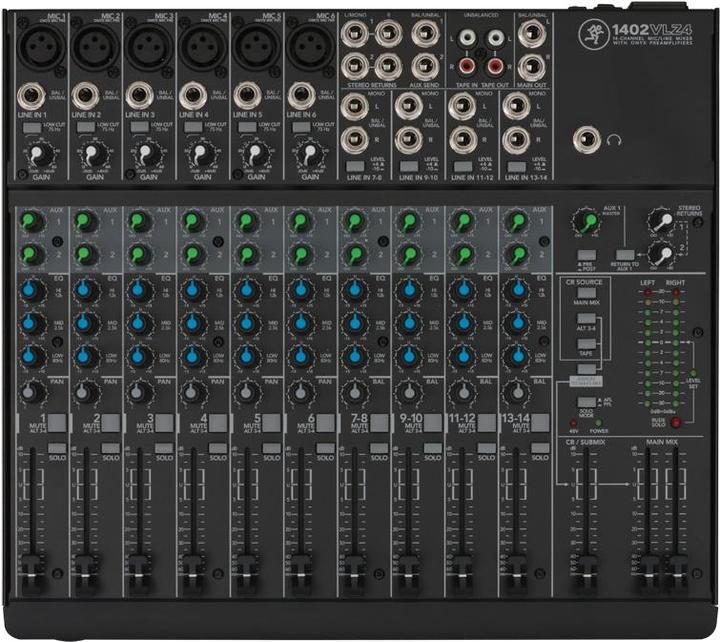Screen dimensions: 720x642
Task: Click the MIC 4 XLR input
Action: pos(202,47)
